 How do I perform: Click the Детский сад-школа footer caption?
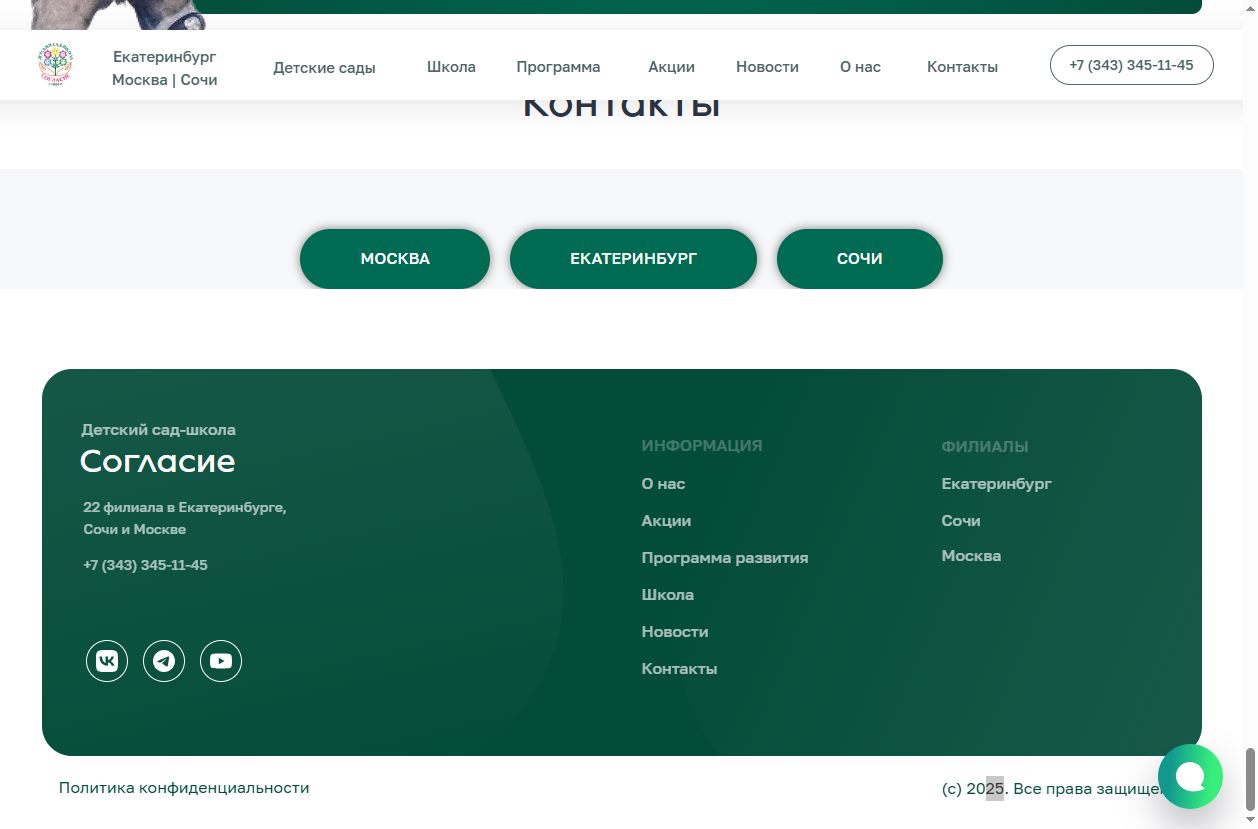point(158,430)
